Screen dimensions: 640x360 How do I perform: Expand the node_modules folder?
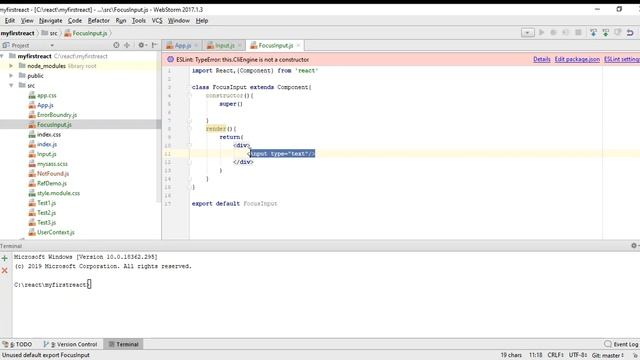(x=11, y=66)
